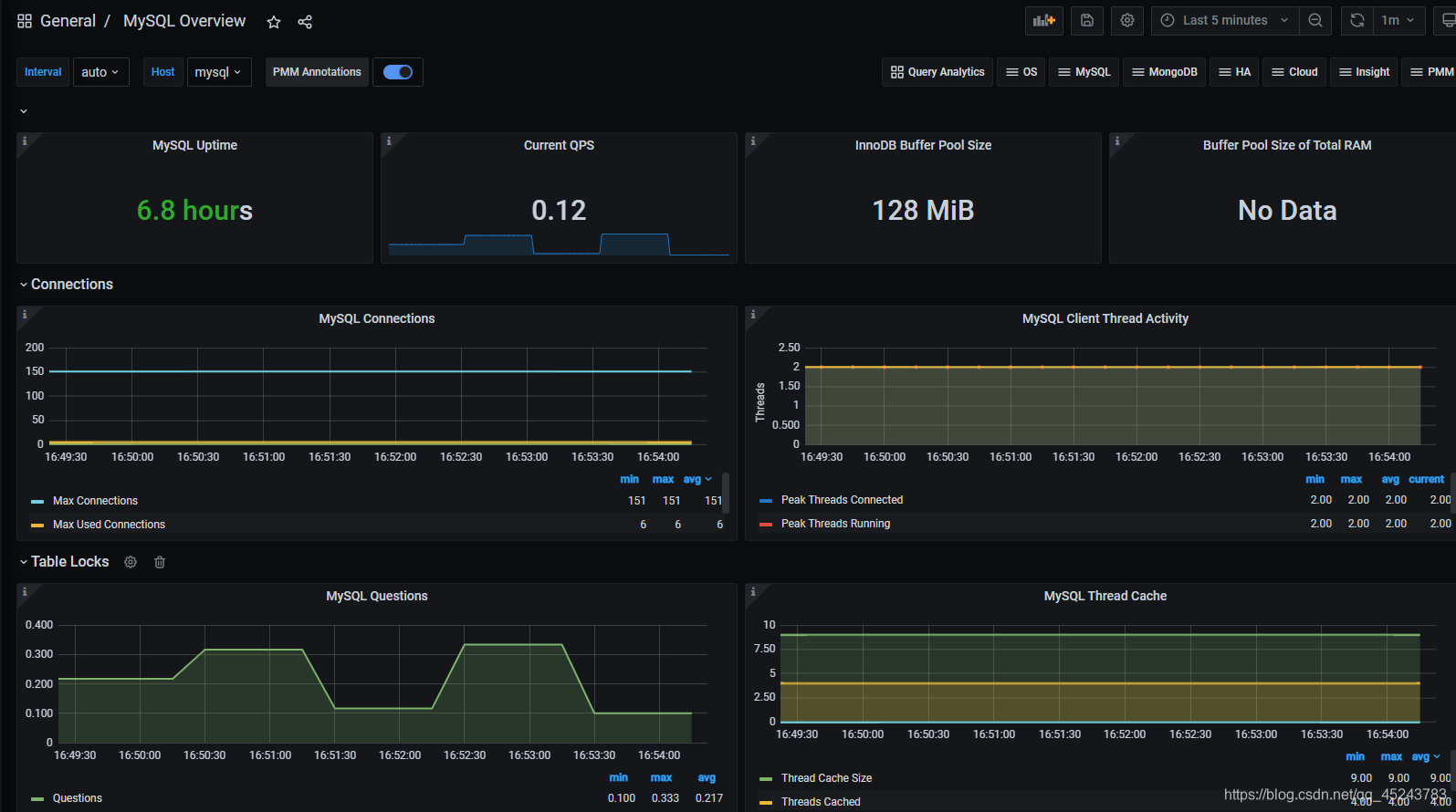Click the MySQL Overview breadcrumb title
This screenshot has height=812, width=1456.
(x=184, y=21)
